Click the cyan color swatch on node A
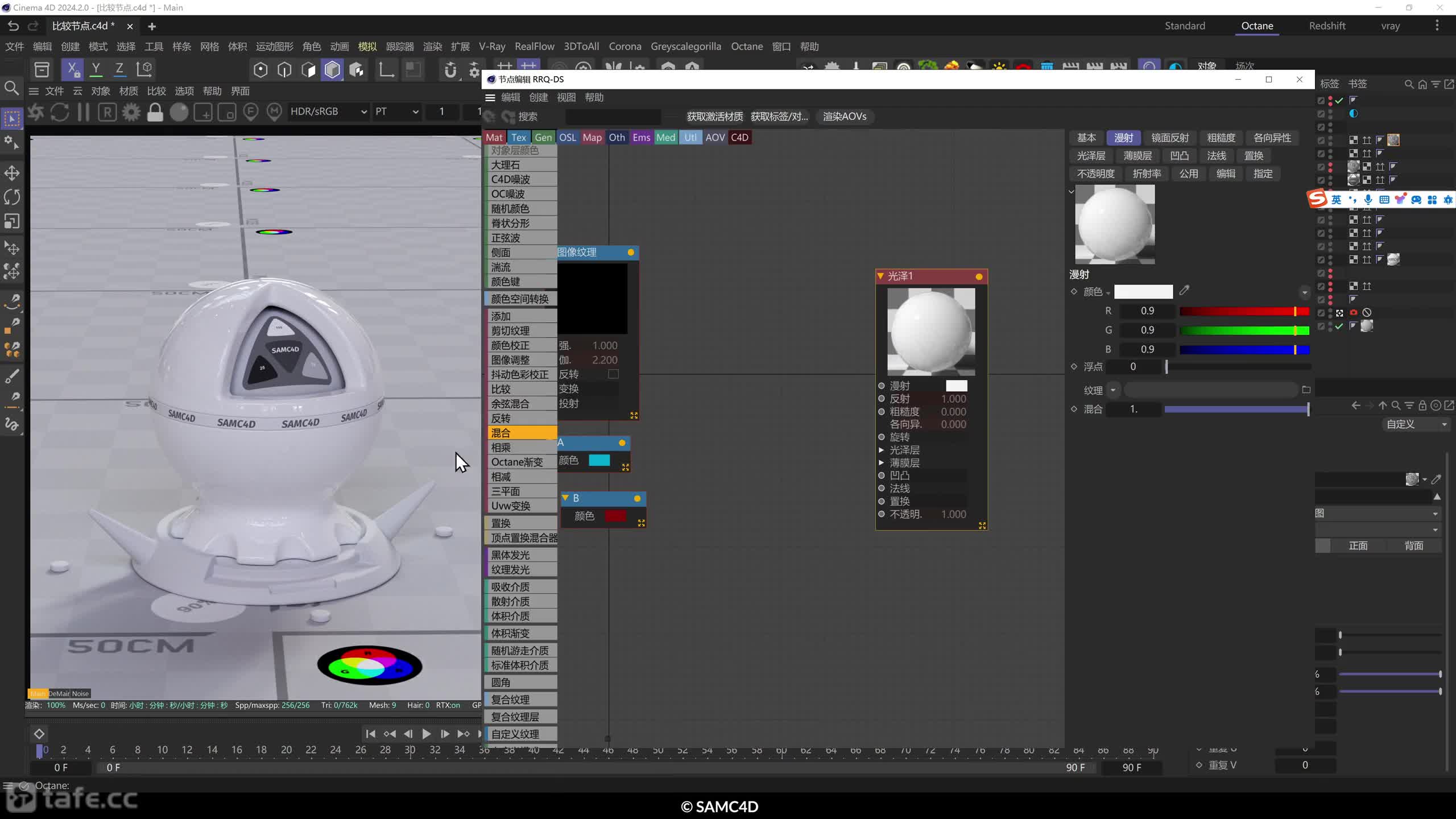The height and width of the screenshot is (819, 1456). click(599, 460)
